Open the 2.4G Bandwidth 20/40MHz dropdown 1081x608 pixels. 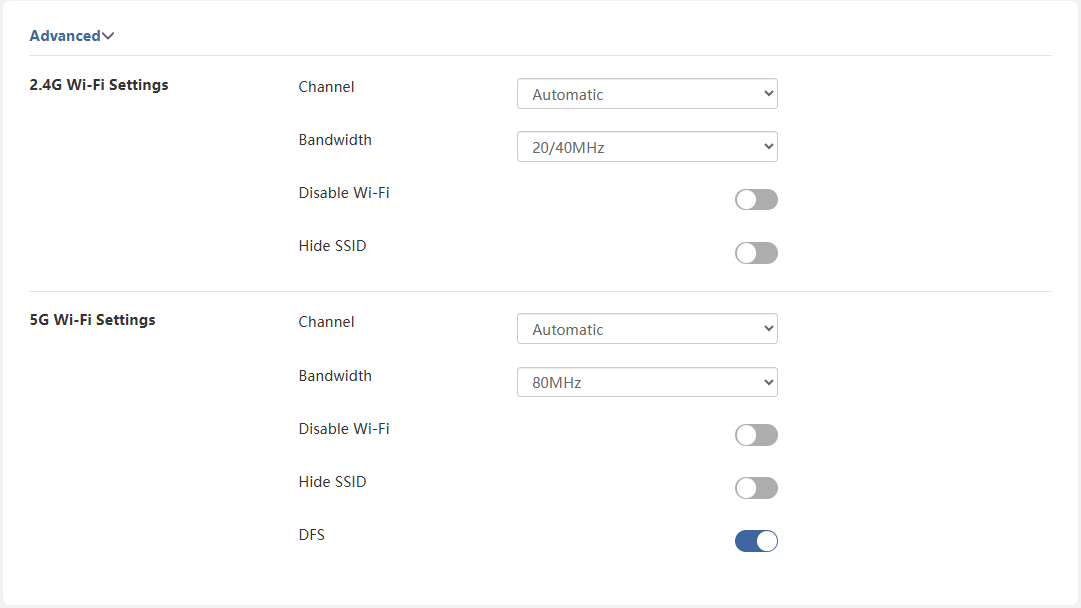[x=647, y=147]
